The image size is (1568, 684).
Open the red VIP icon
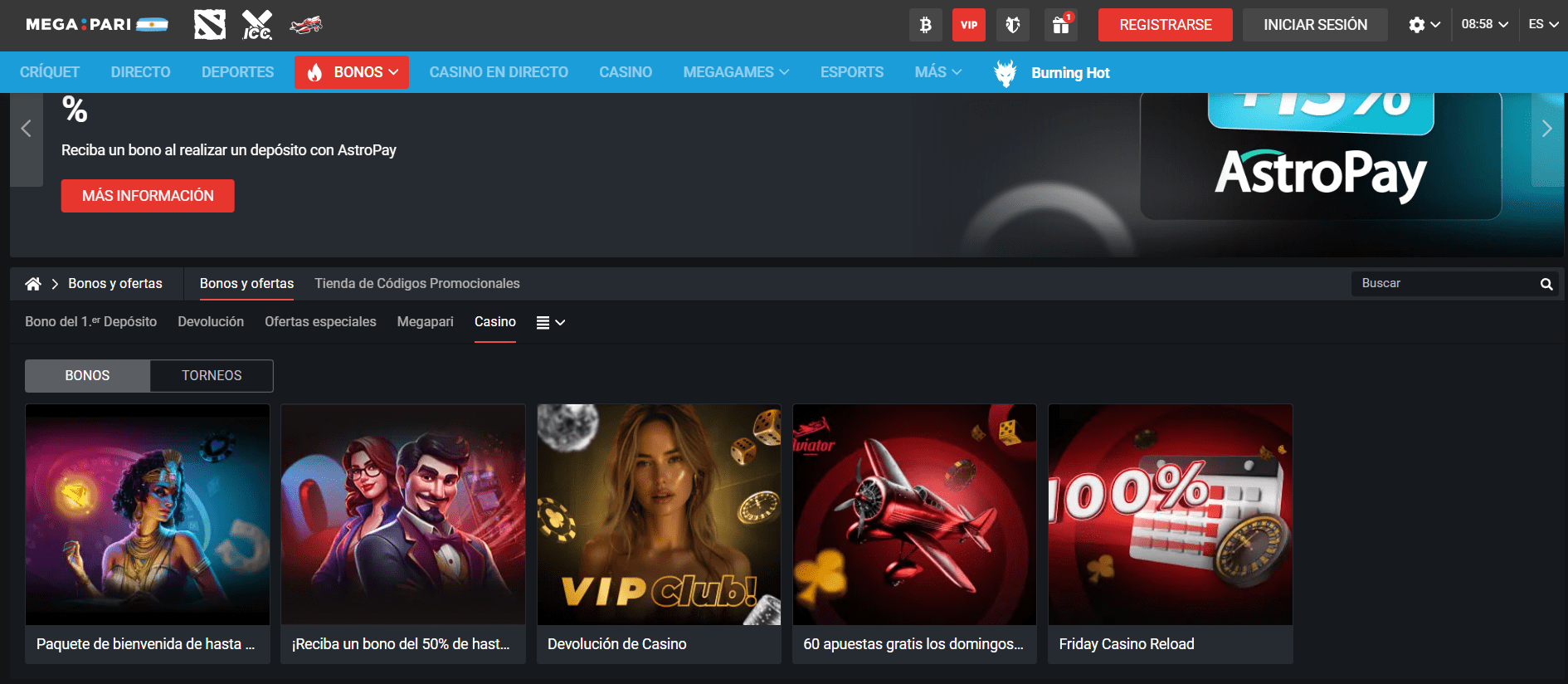(969, 25)
